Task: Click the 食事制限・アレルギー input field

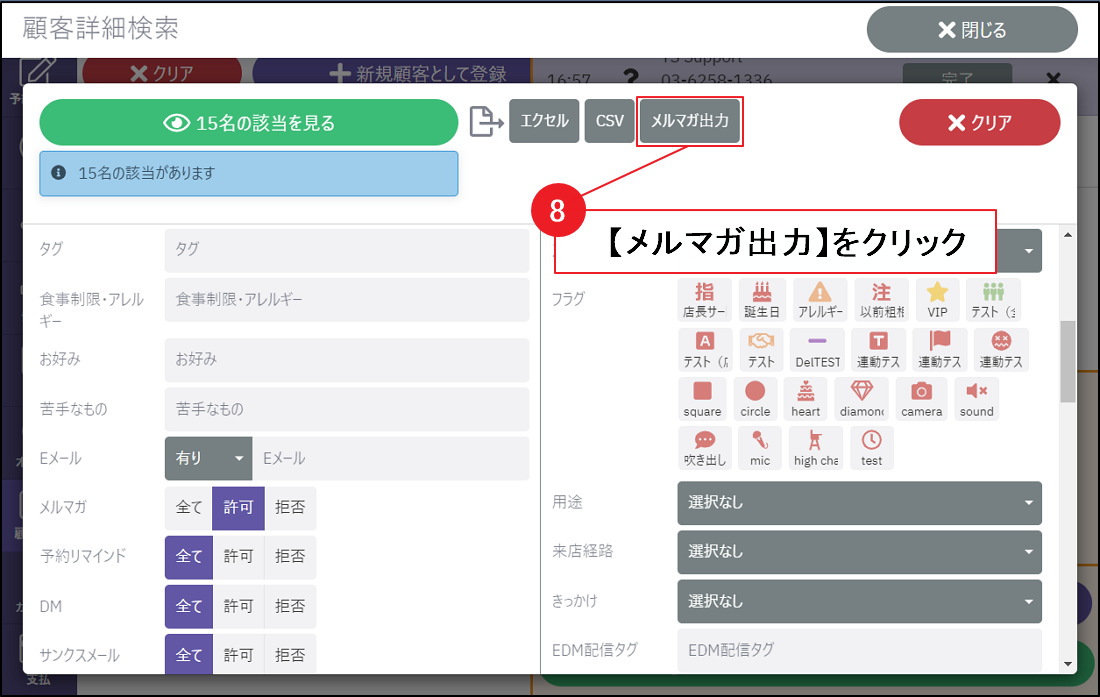Action: [x=346, y=299]
